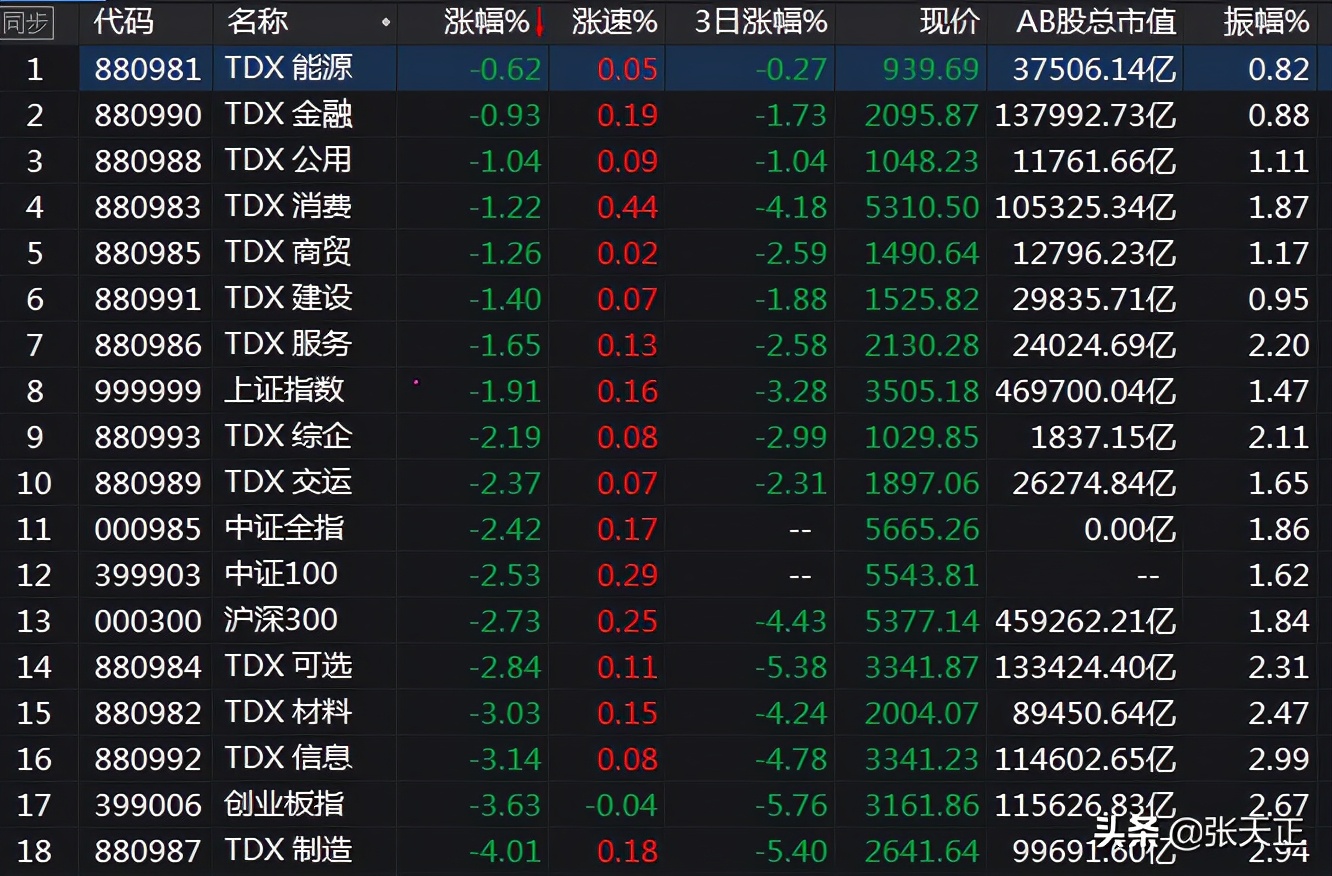Click the -0.62 change value for TDX 能源
This screenshot has width=1332, height=876.
coord(505,69)
